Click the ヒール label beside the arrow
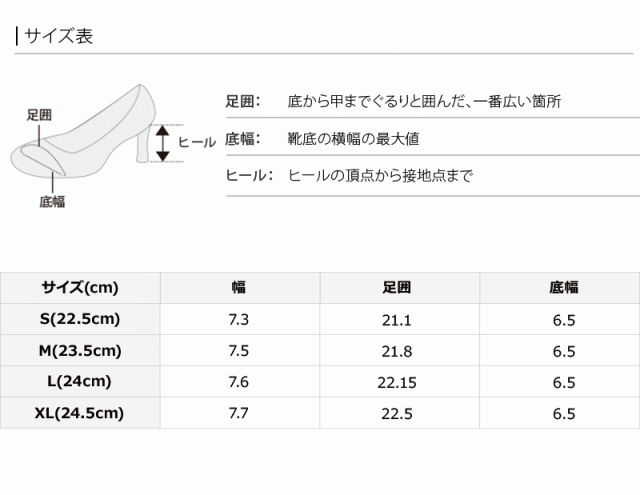The image size is (640, 495). (197, 142)
